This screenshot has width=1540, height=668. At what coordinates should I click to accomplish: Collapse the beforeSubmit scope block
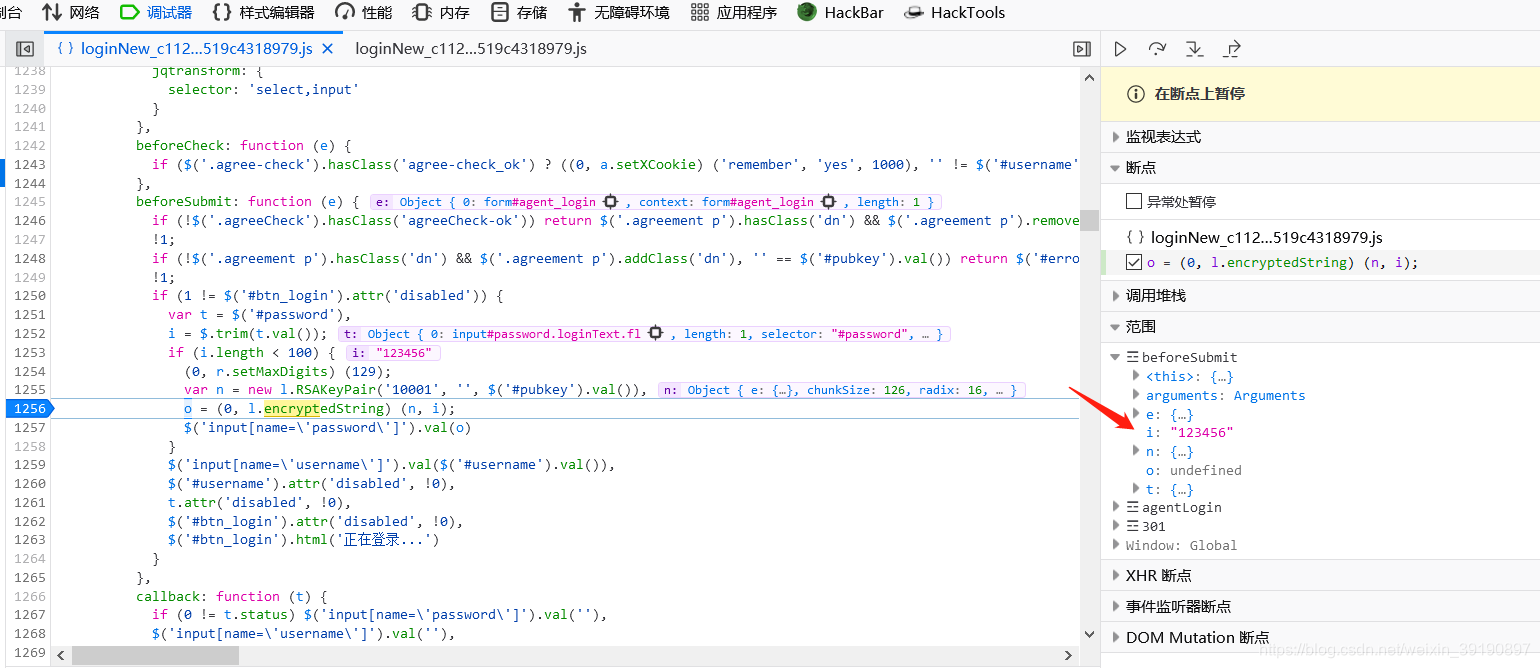click(x=1116, y=357)
